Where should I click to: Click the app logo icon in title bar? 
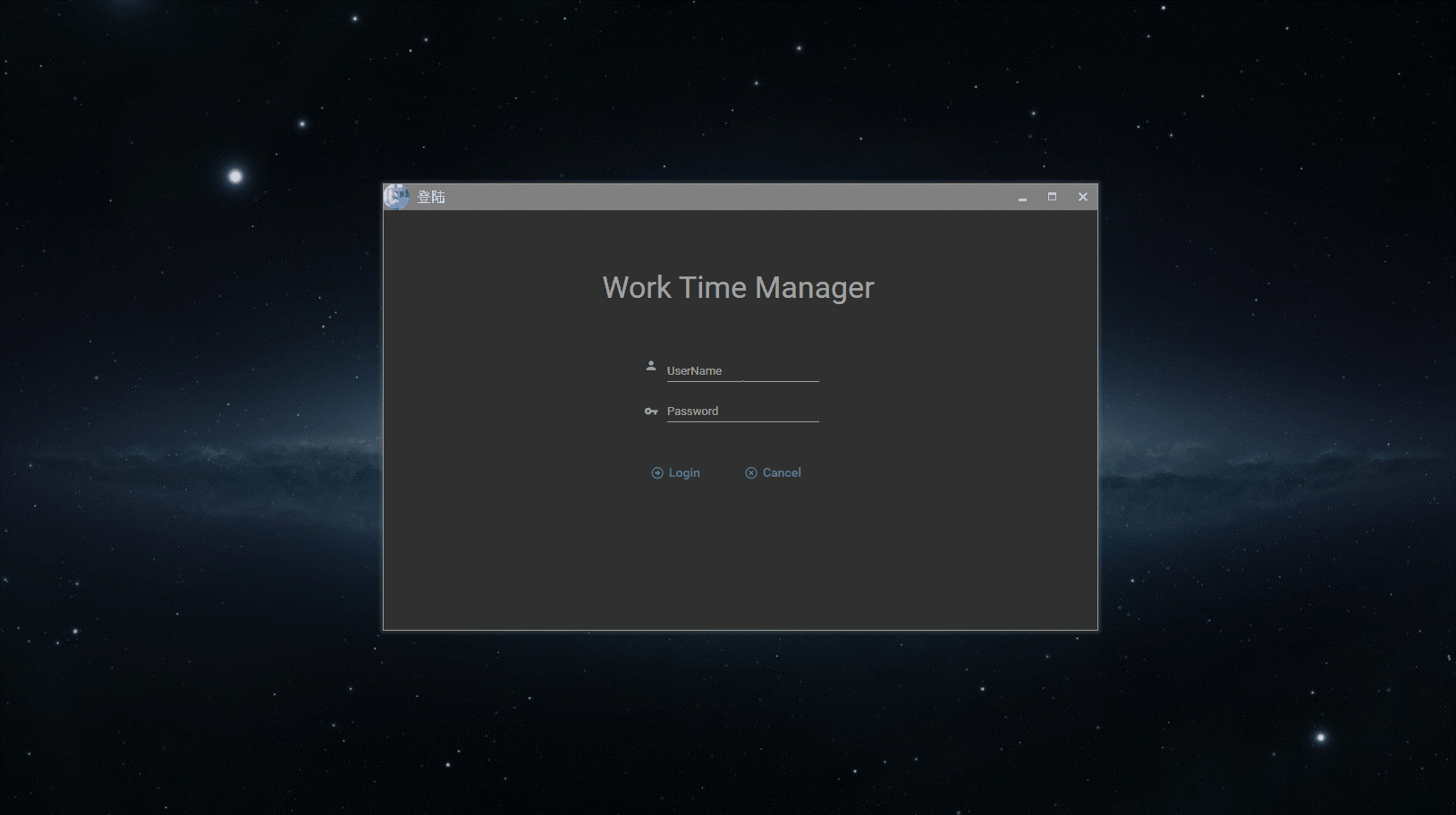point(396,197)
